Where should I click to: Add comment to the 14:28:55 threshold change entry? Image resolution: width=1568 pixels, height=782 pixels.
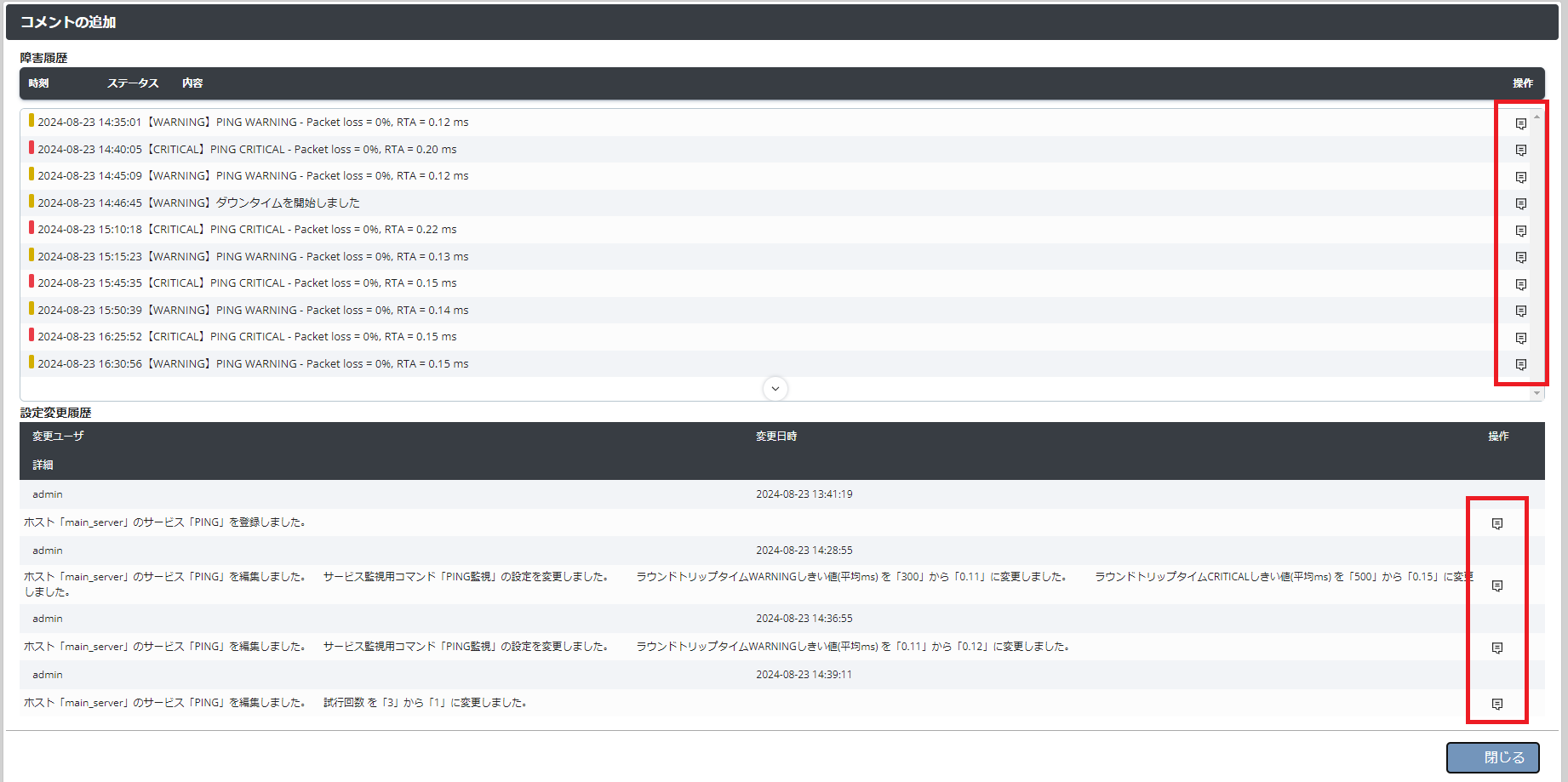coord(1497,585)
